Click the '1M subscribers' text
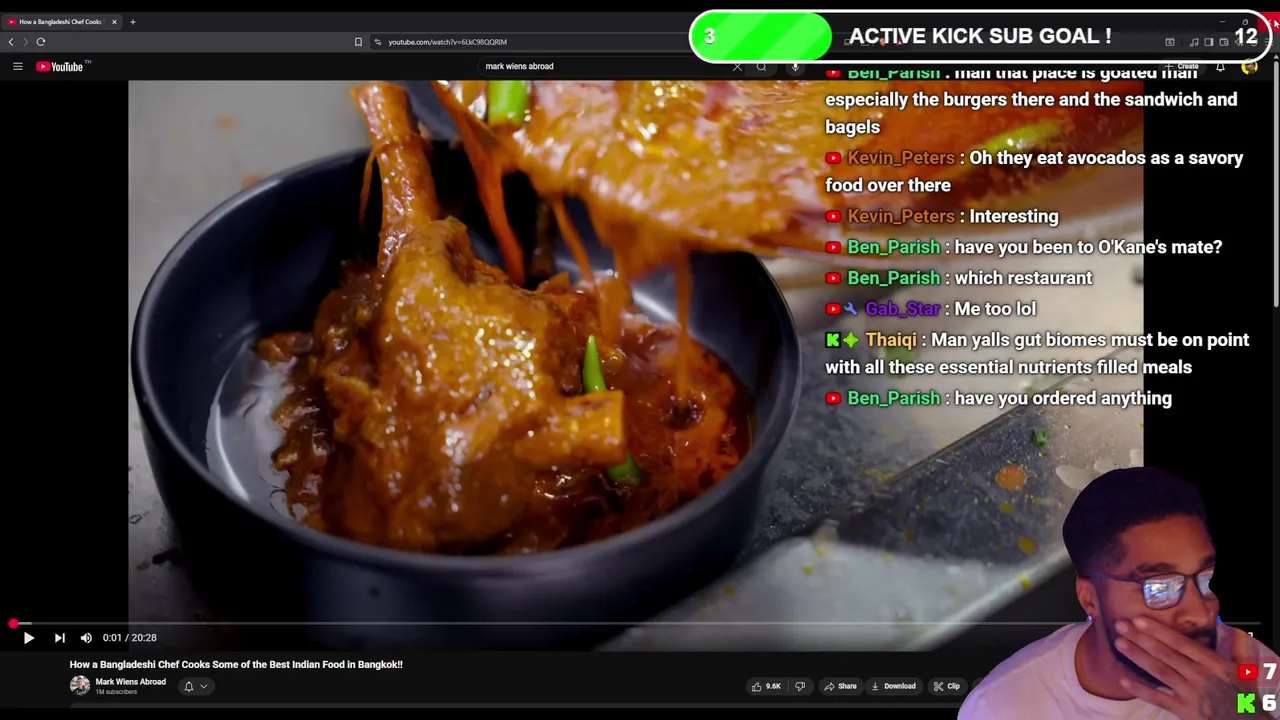 tap(116, 692)
